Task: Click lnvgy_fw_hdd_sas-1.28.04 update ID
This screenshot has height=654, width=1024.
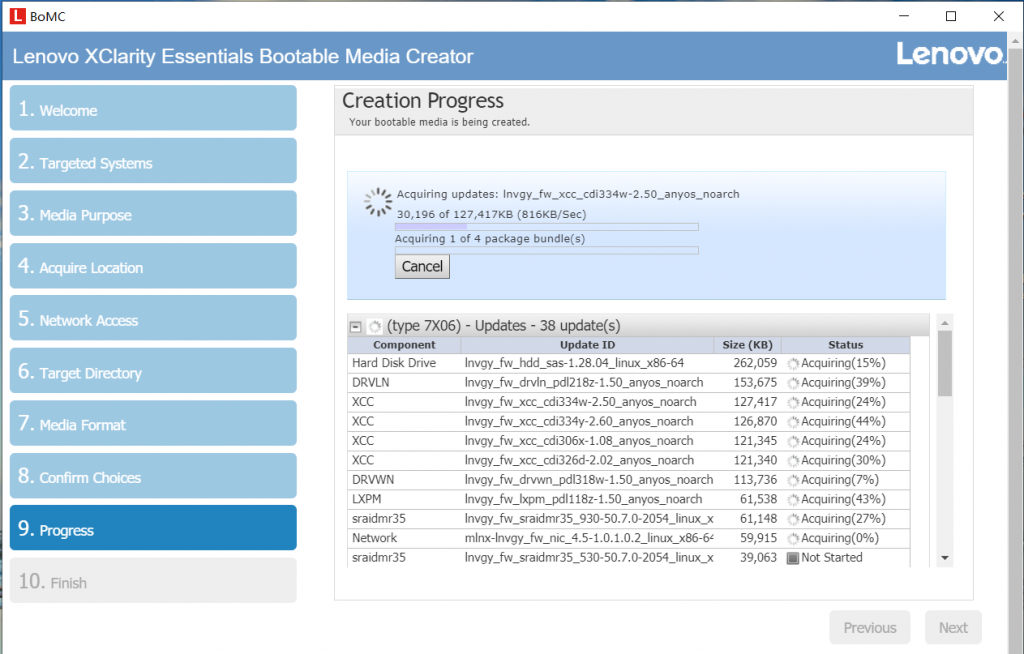Action: pos(574,363)
